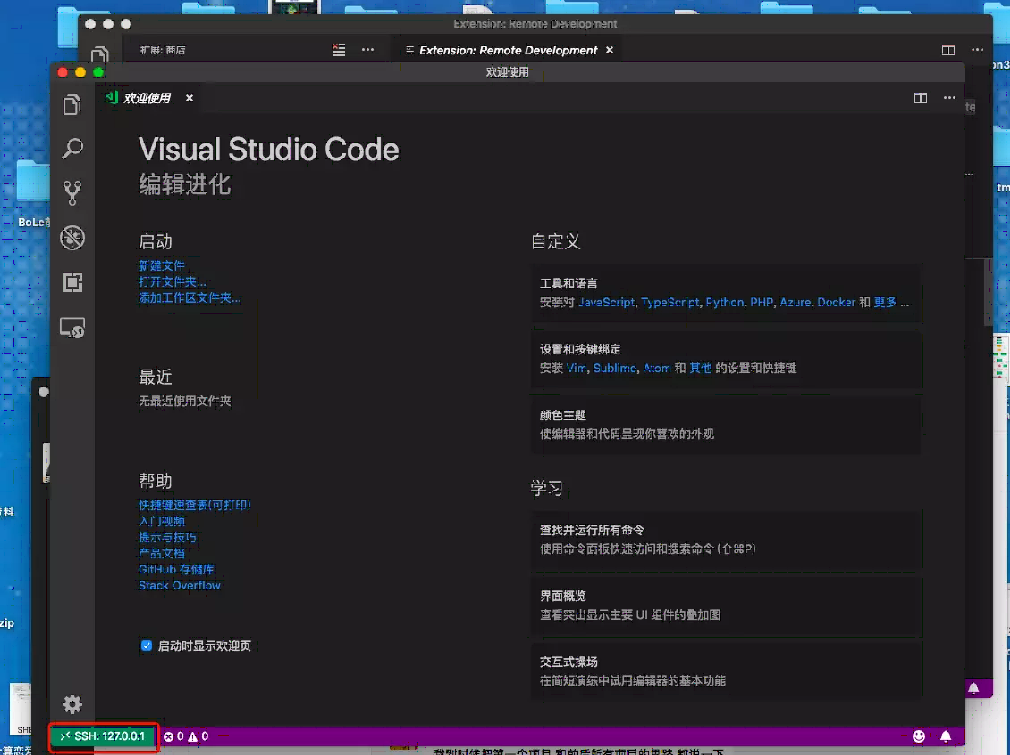Open the Explorer view in activity bar

(72, 105)
